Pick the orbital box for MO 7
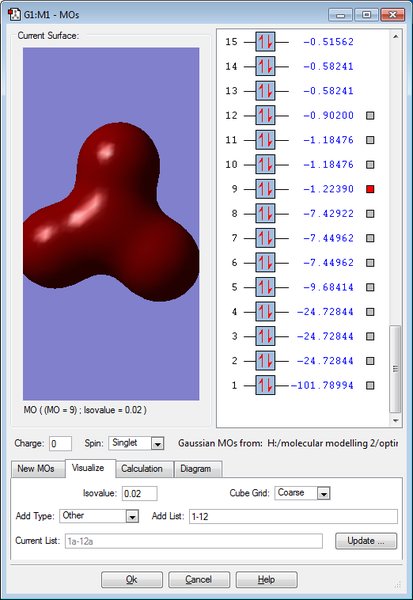 (x=265, y=238)
